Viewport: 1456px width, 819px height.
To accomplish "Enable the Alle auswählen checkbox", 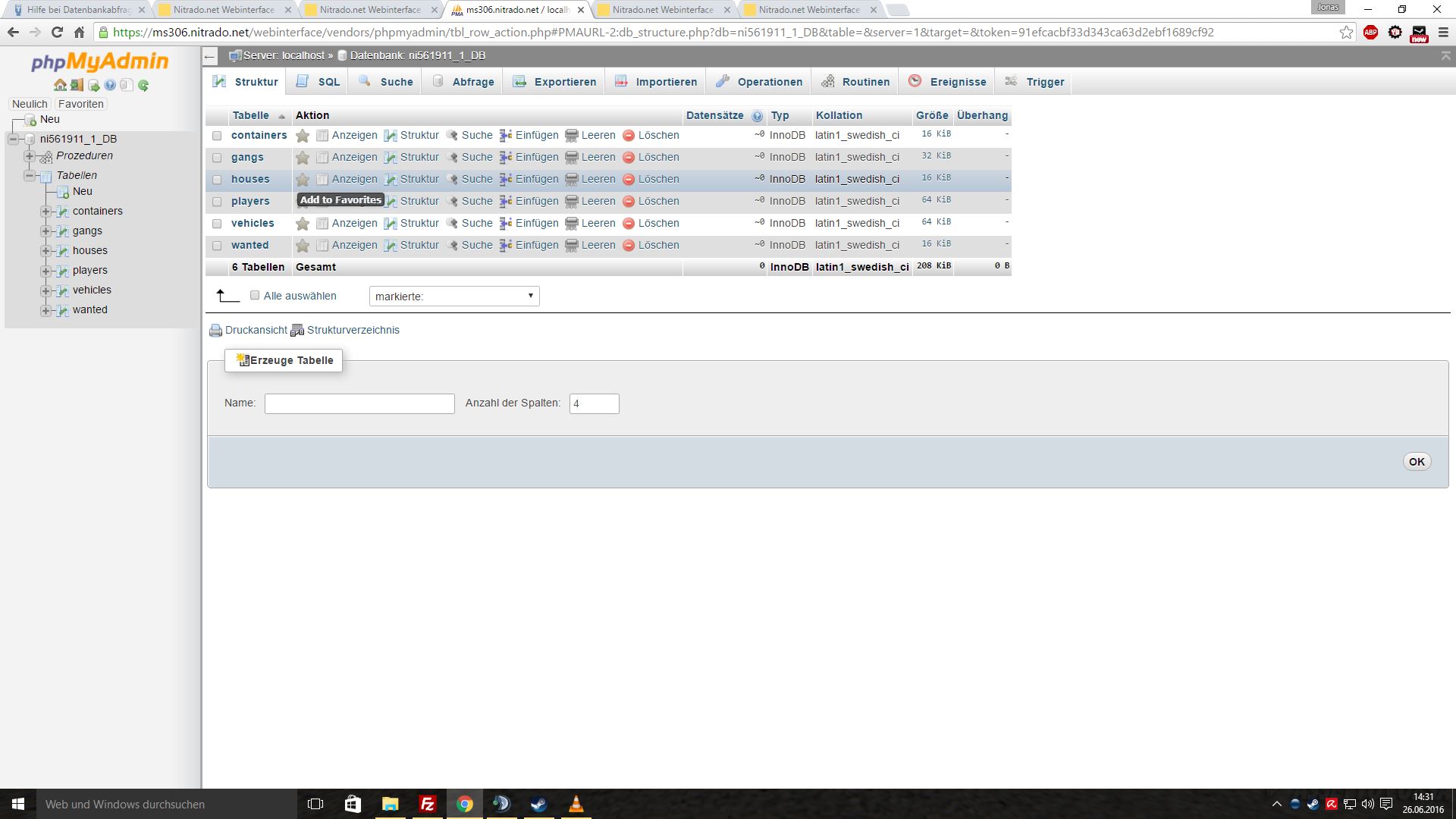I will coord(255,296).
